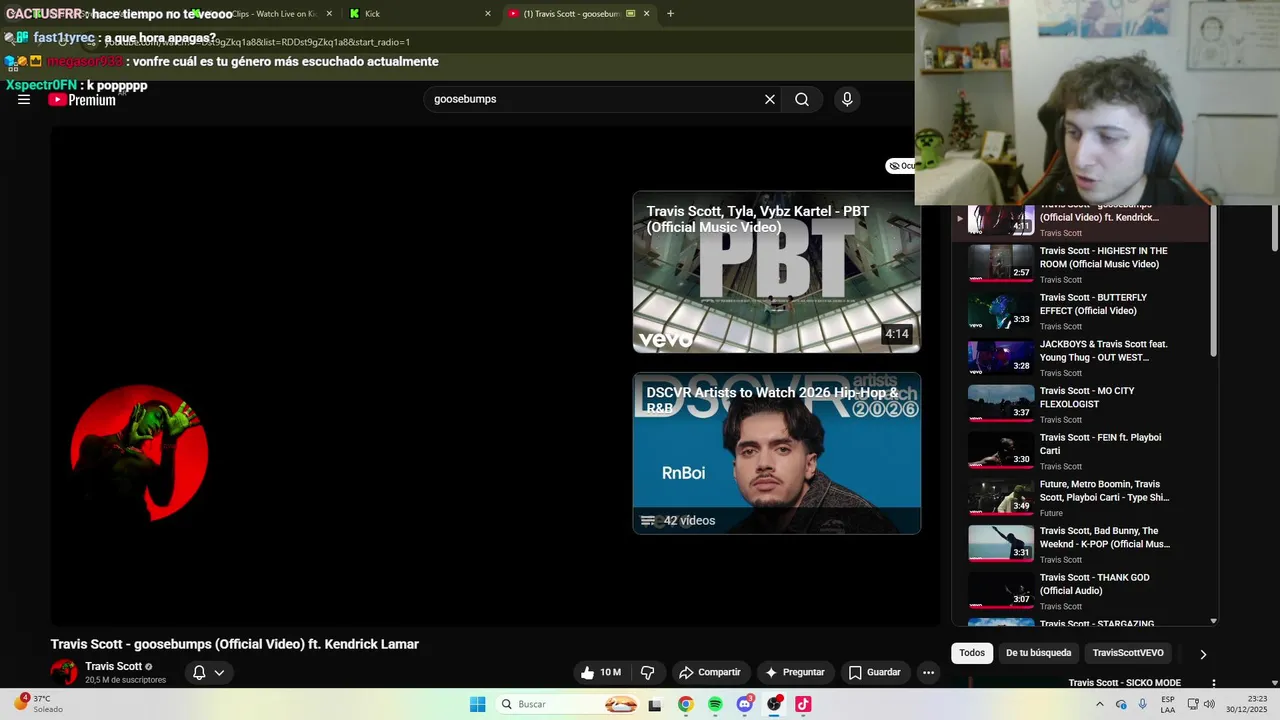Screen dimensions: 1280x720
Task: Open a new browser tab
Action: (670, 14)
